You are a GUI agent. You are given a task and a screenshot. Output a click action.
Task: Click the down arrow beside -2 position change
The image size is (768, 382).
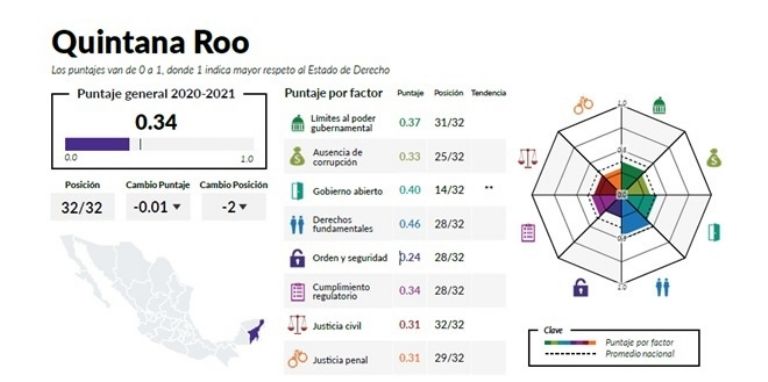(x=242, y=207)
